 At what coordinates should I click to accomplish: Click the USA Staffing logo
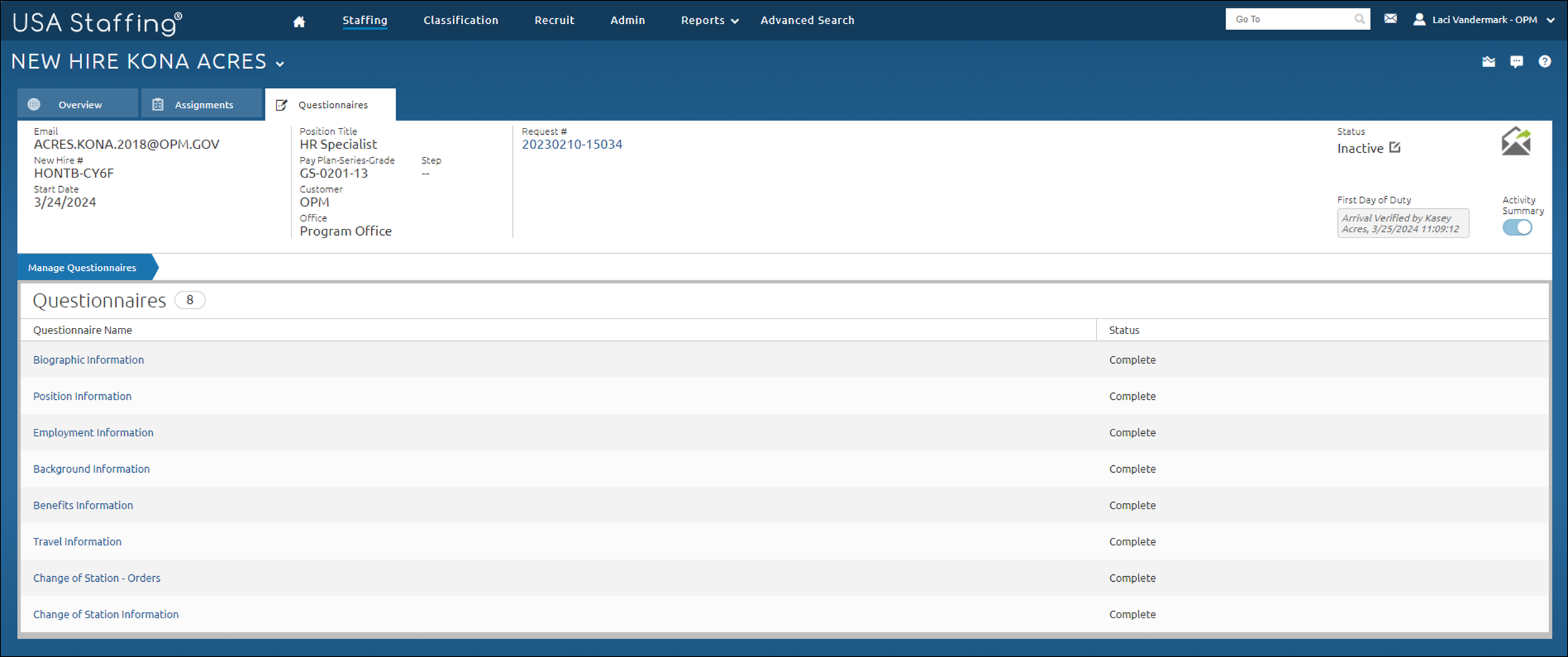(97, 23)
